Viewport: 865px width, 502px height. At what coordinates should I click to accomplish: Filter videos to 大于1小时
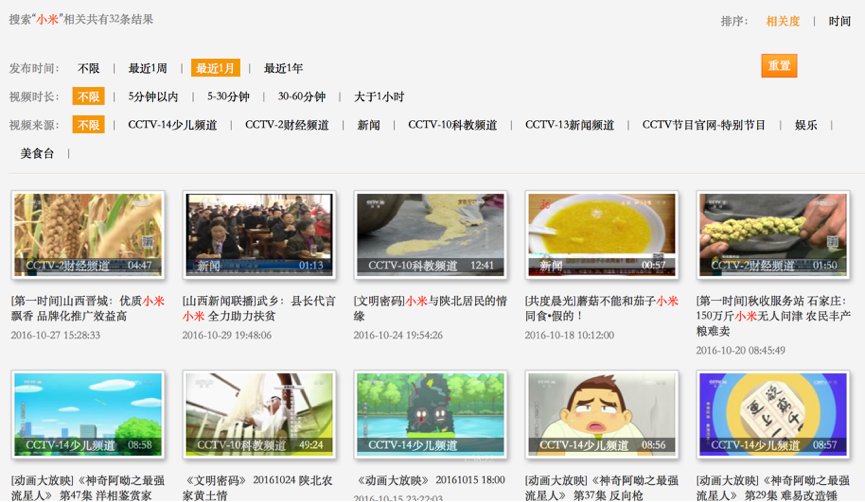(379, 97)
